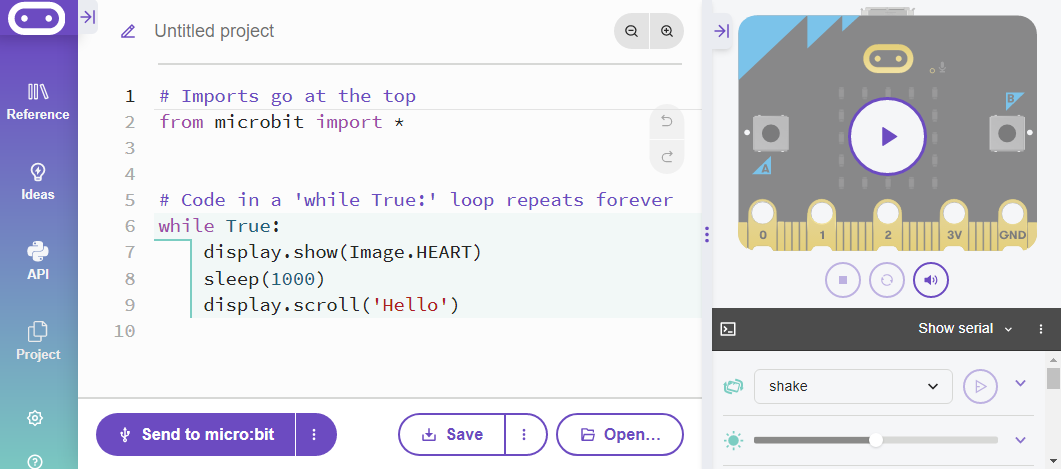
Task: Expand the gesture sensor section
Action: click(x=1021, y=383)
